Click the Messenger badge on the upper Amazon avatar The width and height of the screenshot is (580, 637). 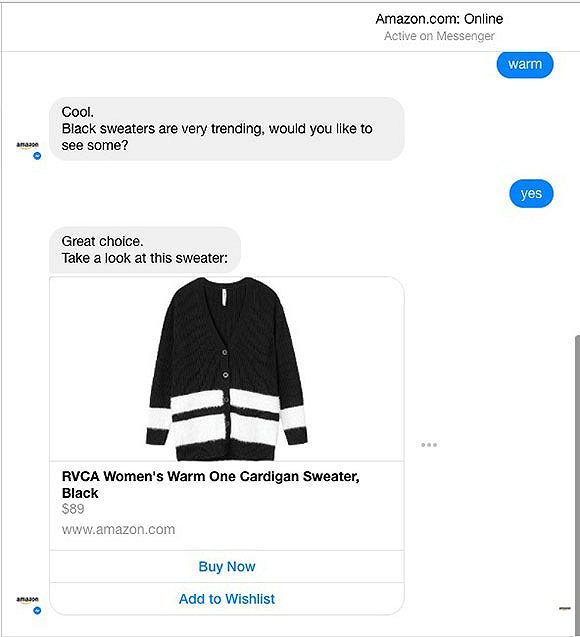(37, 156)
